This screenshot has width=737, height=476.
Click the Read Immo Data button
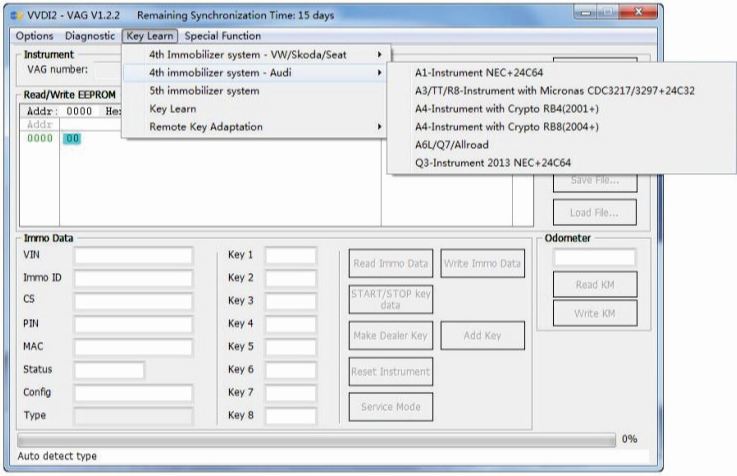391,263
